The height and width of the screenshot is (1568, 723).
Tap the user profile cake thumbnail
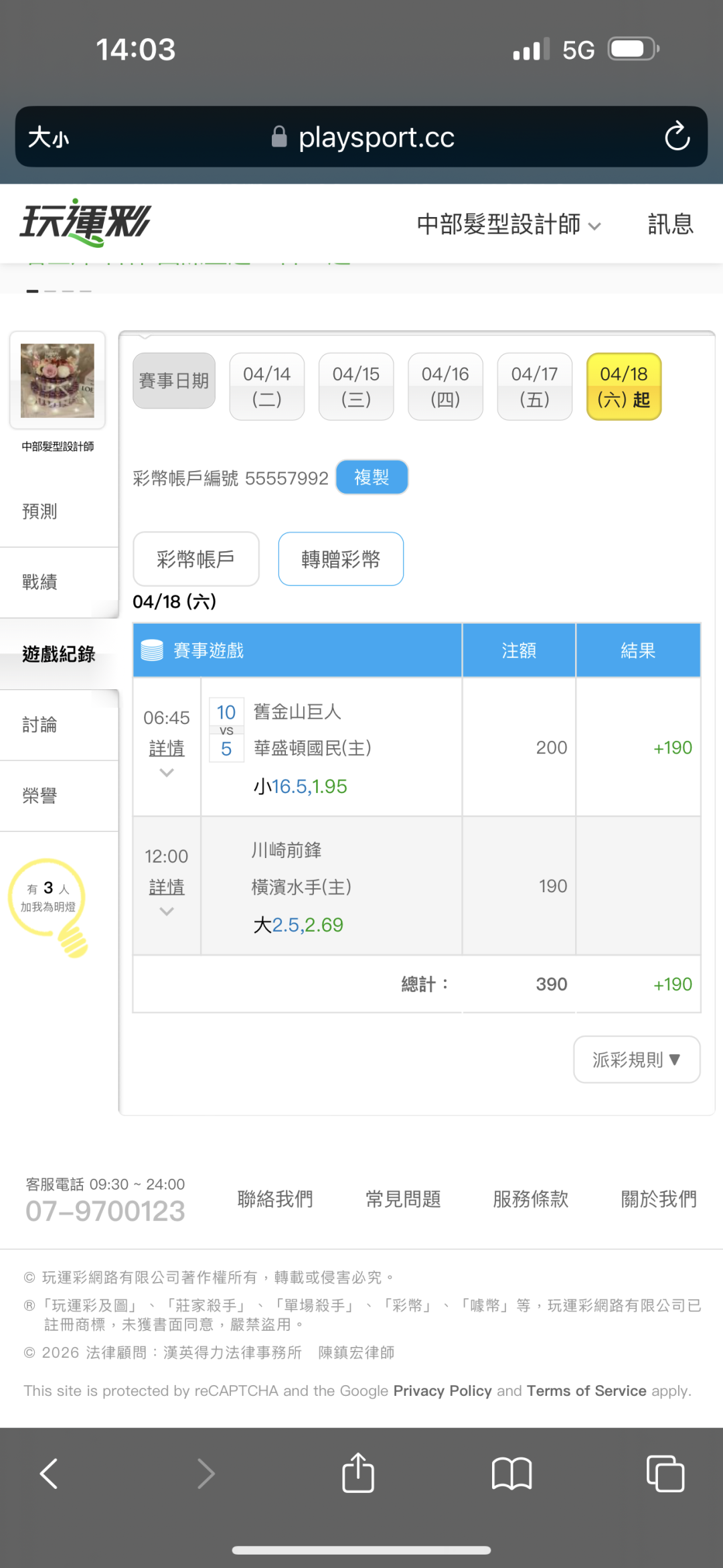pyautogui.click(x=58, y=380)
